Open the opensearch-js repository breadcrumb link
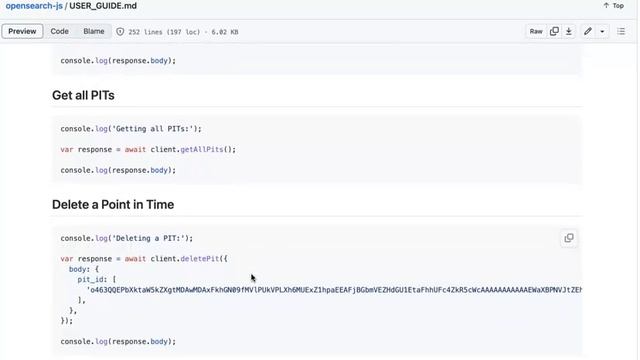Viewport: 640px width, 360px height. (34, 6)
